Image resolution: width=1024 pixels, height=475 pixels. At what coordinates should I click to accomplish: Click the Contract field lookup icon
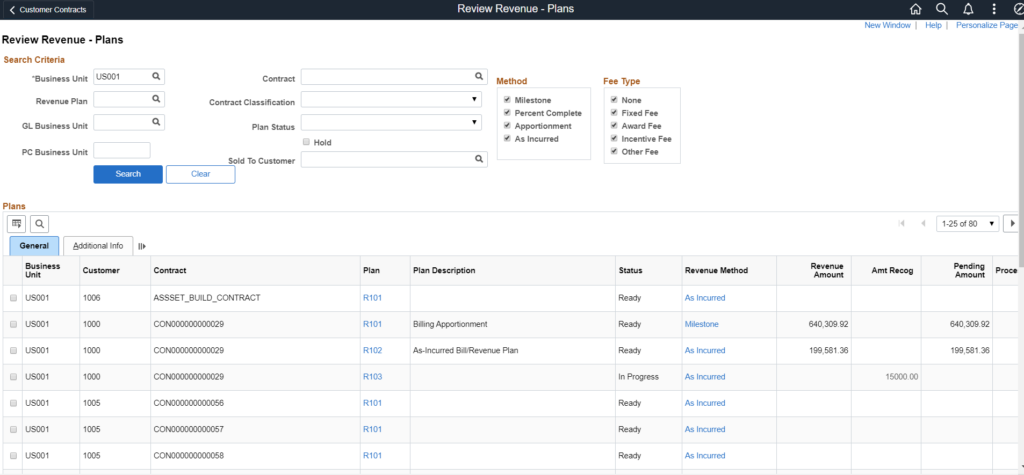point(479,76)
